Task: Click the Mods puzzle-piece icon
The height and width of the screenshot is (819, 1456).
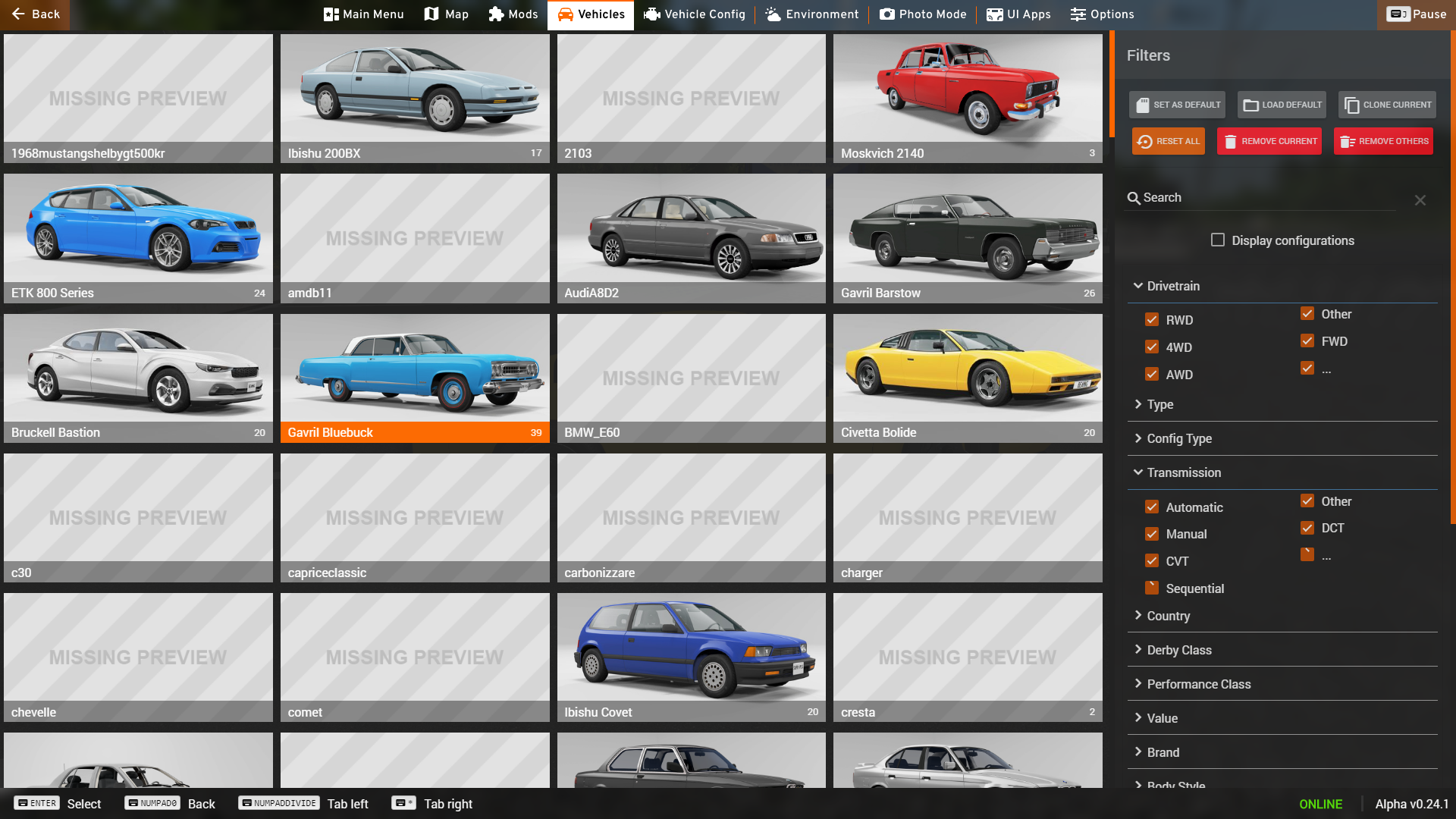Action: point(496,14)
